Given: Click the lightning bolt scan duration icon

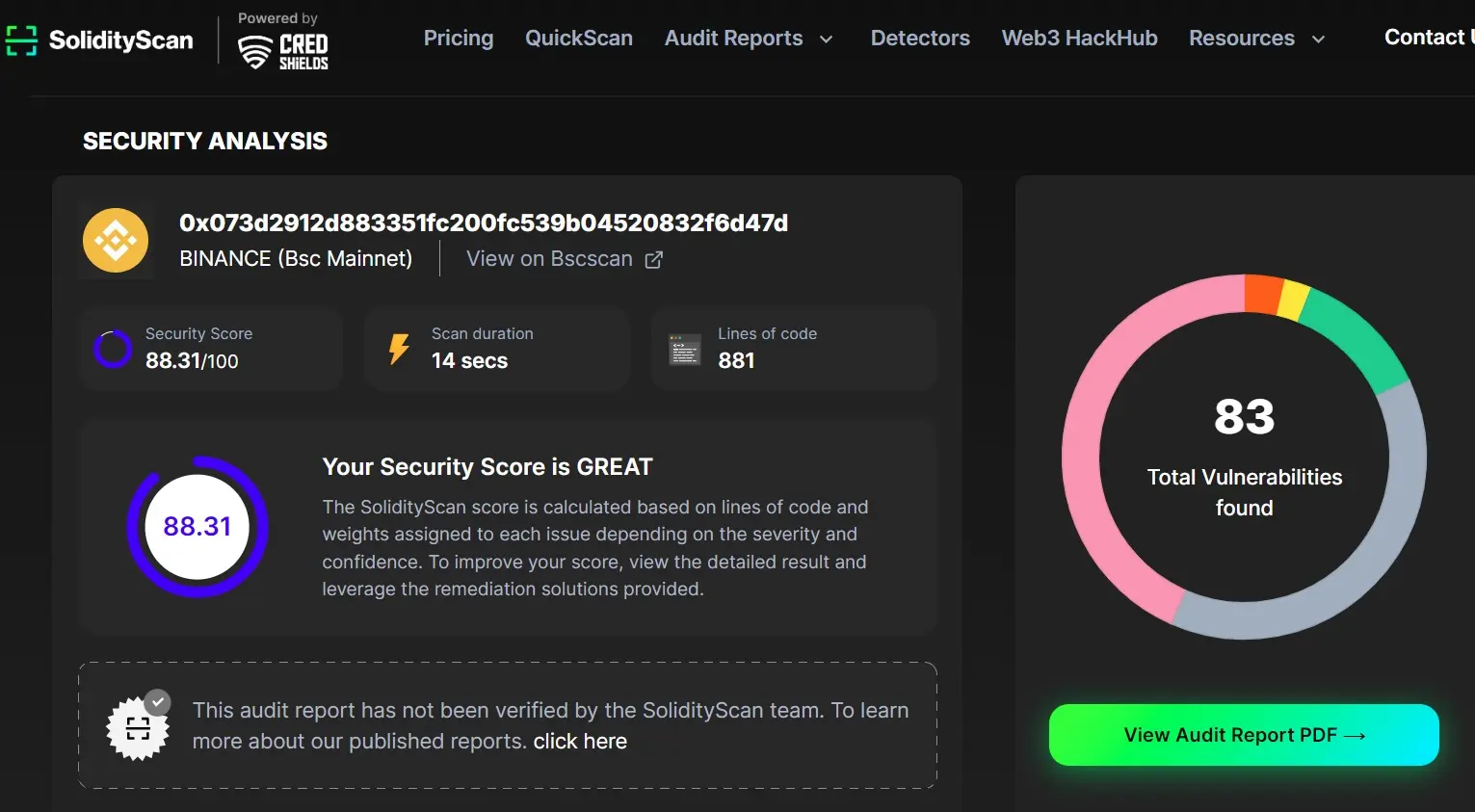Looking at the screenshot, I should [399, 349].
